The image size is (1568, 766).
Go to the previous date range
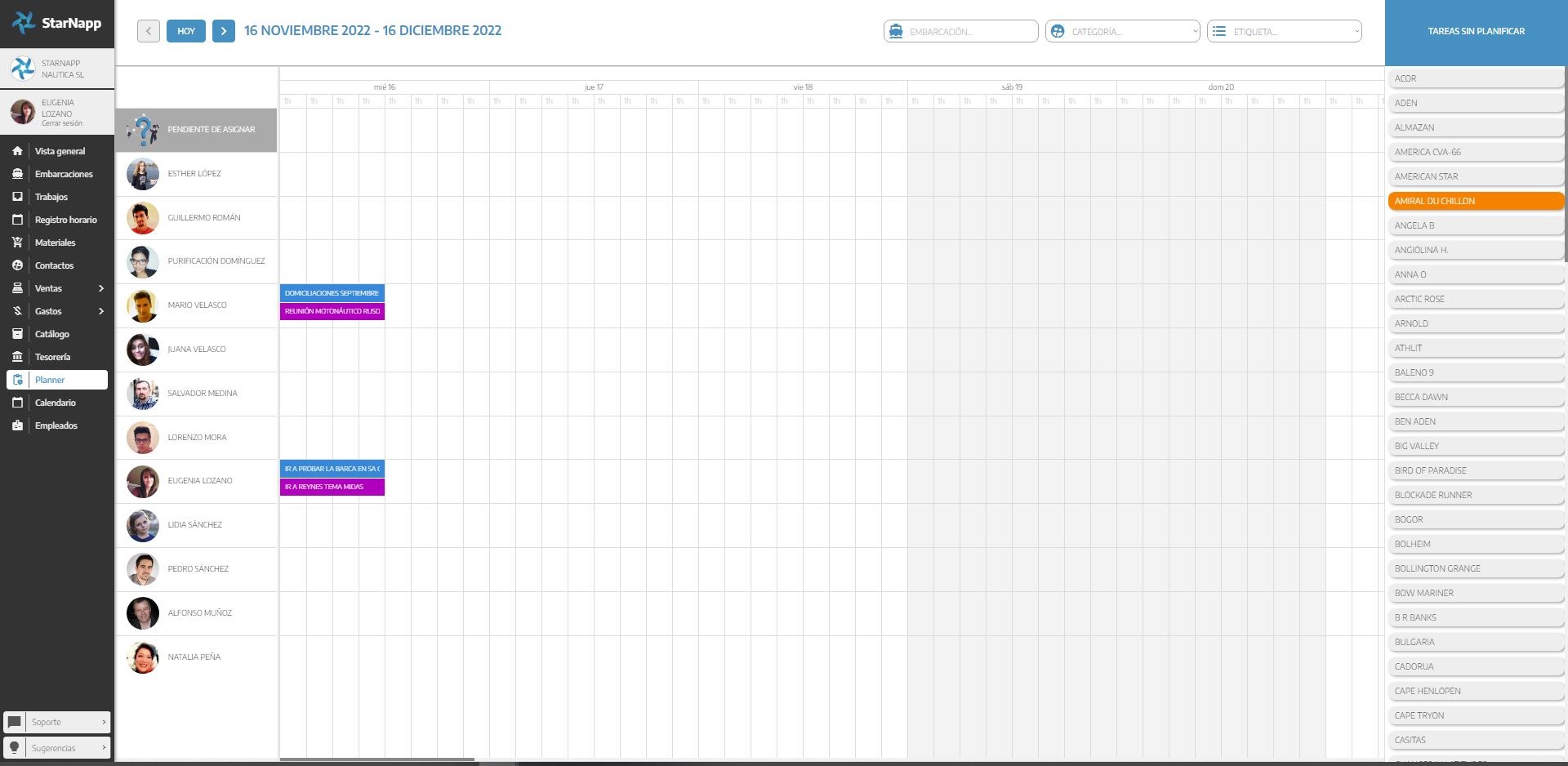point(148,31)
